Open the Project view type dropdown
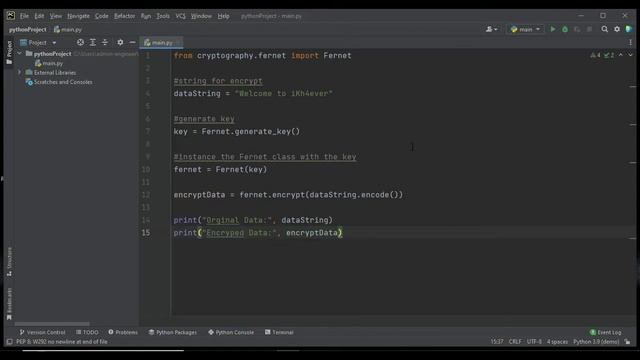Screen dimensions: 640x360 click(x=38, y=42)
